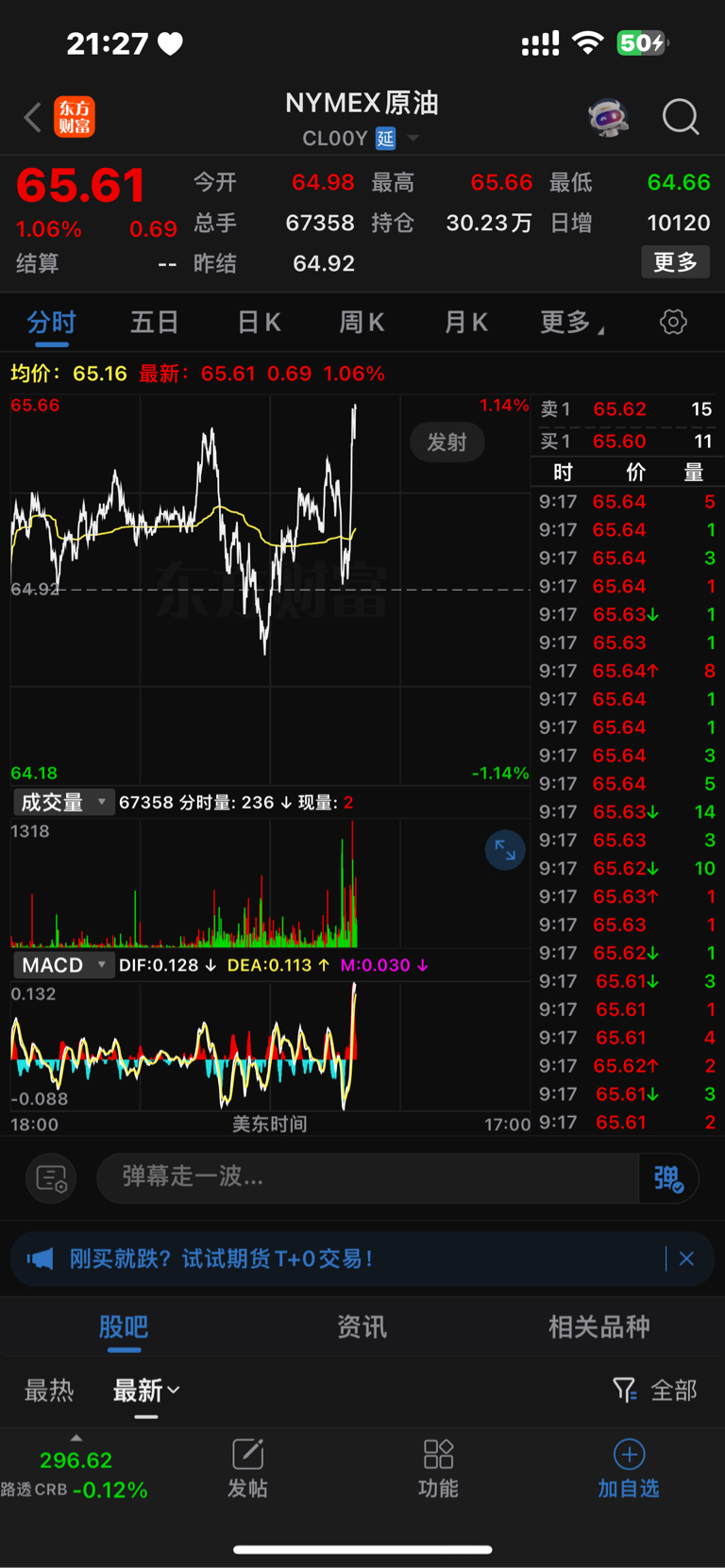Tap the 路透CRB index value 296.62
Viewport: 725px width, 1568px height.
[x=76, y=1460]
